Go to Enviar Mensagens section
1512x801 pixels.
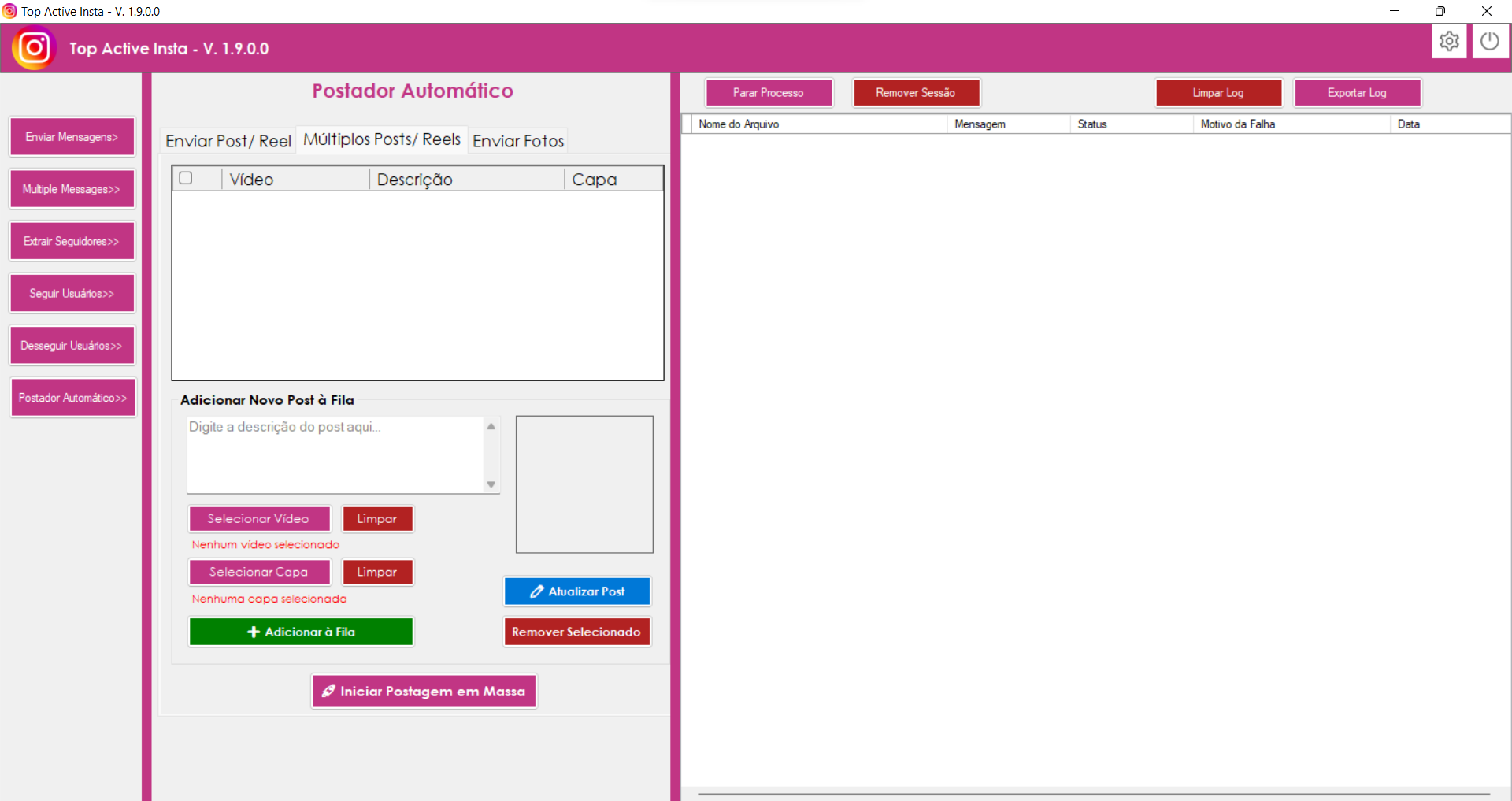(x=72, y=137)
